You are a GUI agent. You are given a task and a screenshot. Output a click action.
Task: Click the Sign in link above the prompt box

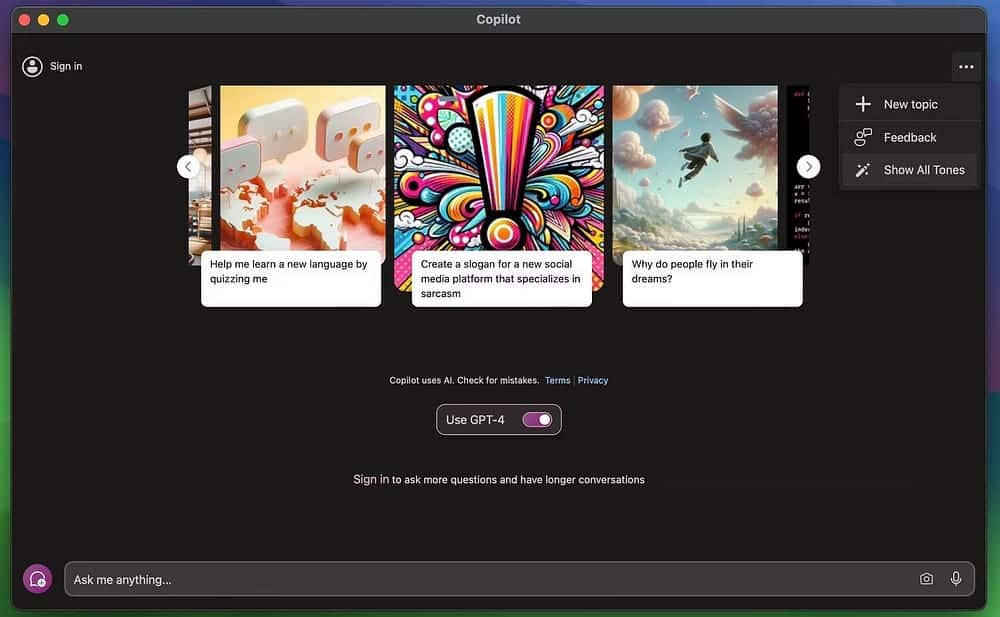[x=369, y=479]
